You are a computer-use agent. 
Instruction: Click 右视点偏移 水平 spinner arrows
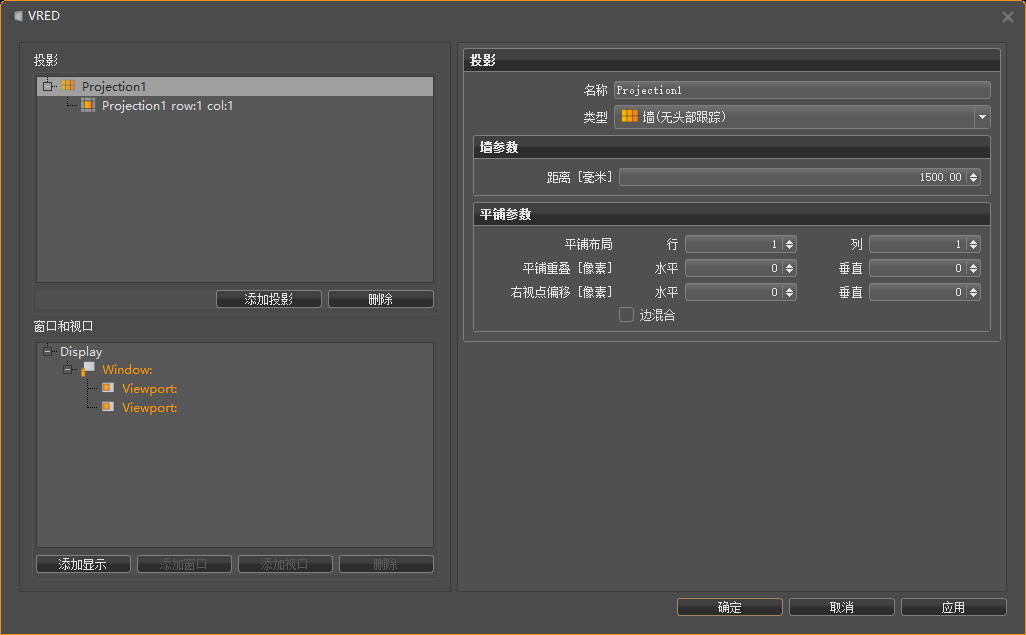coord(790,293)
